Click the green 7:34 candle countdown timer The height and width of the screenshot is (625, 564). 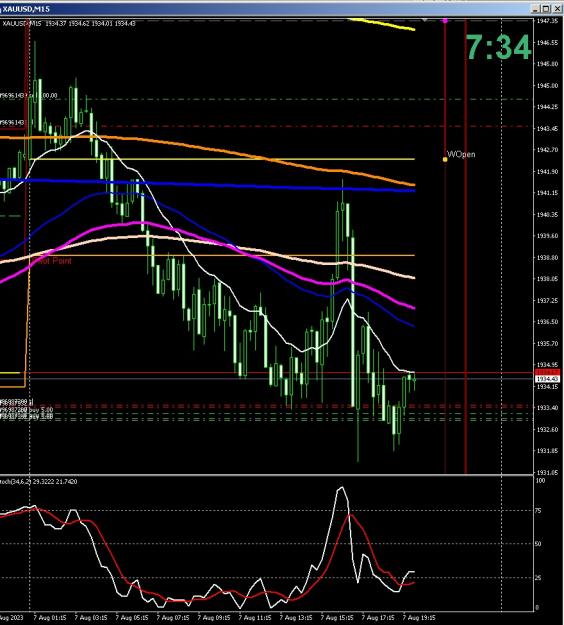[x=498, y=47]
